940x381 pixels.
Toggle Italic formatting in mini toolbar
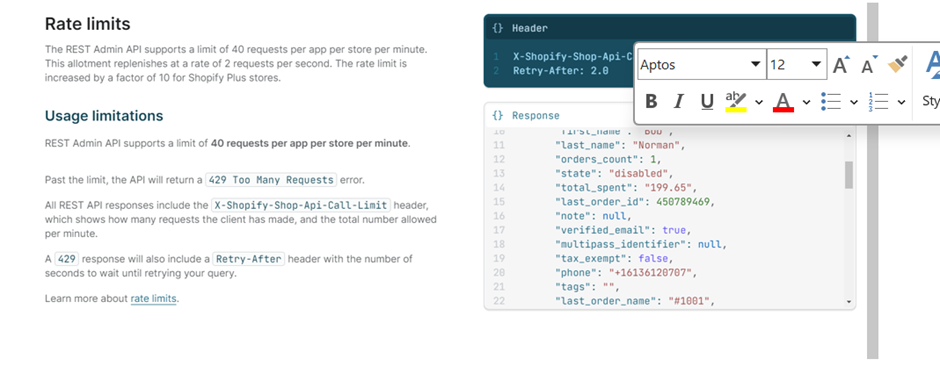pos(679,101)
